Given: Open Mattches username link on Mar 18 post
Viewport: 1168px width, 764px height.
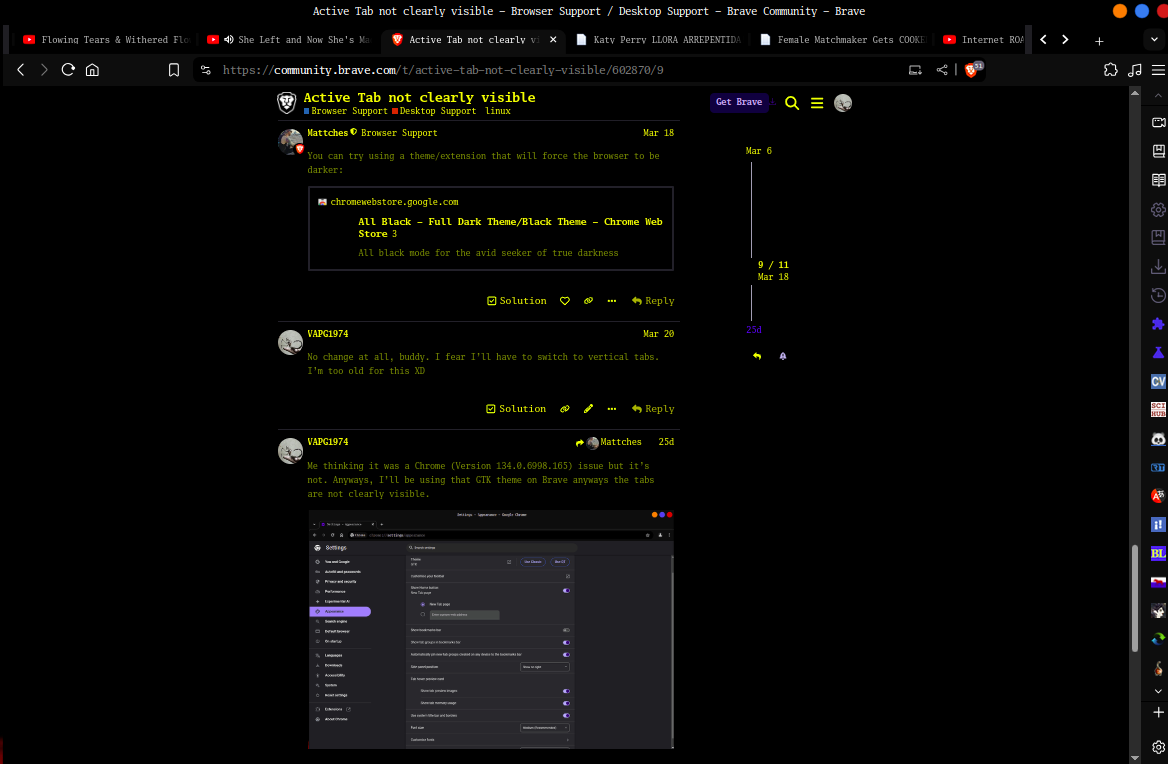Looking at the screenshot, I should (328, 133).
